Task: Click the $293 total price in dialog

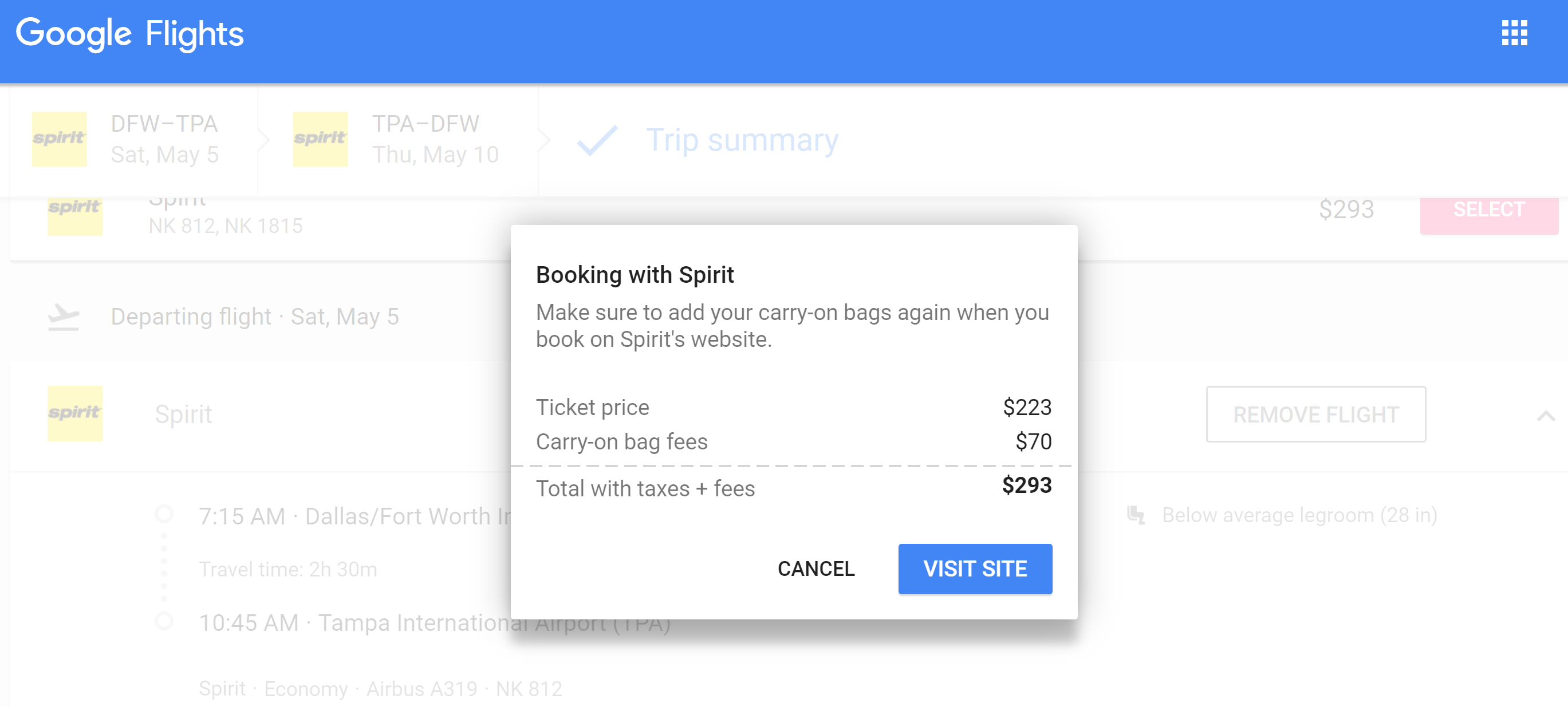Action: pyautogui.click(x=1026, y=485)
